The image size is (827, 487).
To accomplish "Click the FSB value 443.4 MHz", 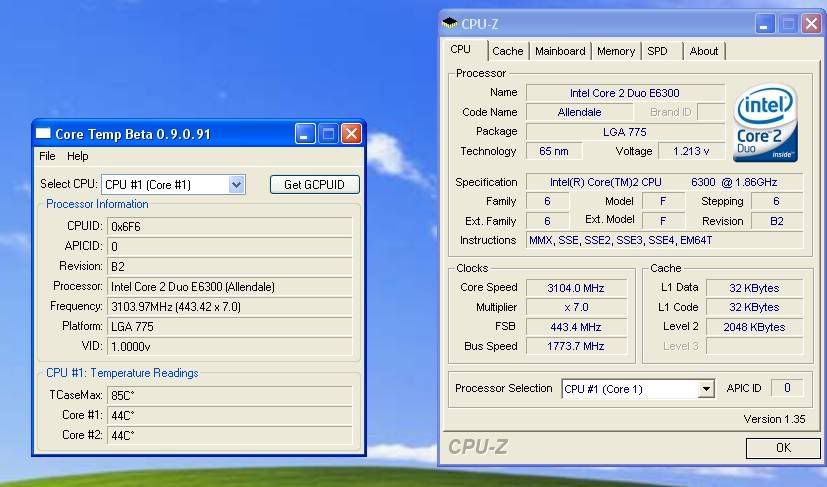I will (x=576, y=327).
